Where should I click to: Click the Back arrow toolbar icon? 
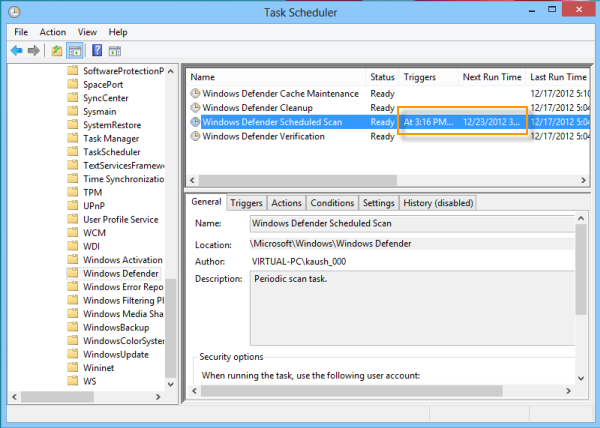(x=16, y=50)
